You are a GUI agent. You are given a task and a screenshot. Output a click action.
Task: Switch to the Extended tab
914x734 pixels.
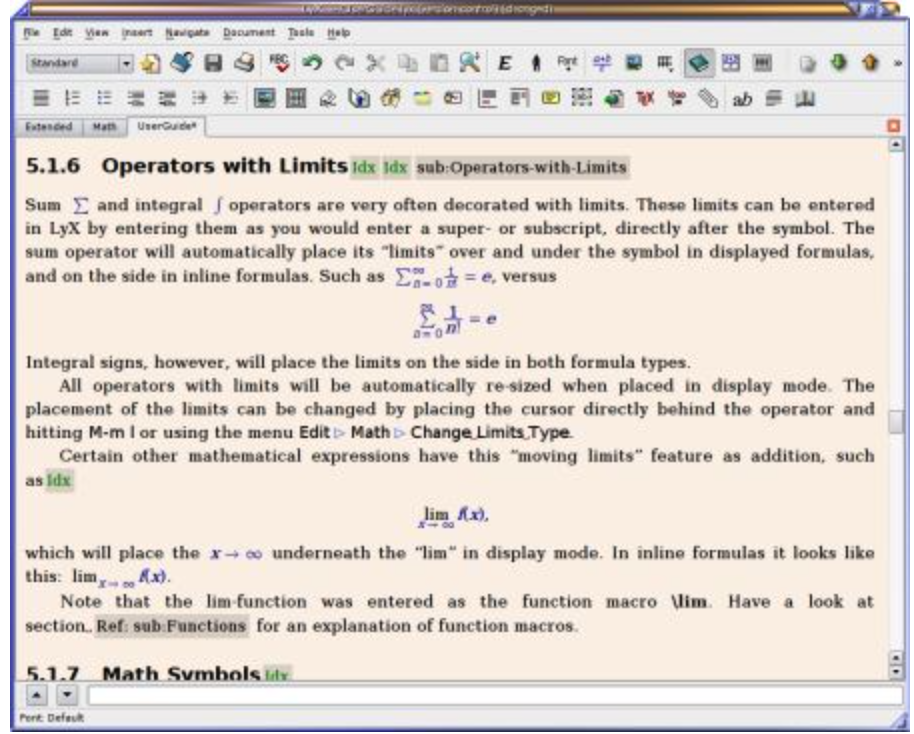pos(48,127)
